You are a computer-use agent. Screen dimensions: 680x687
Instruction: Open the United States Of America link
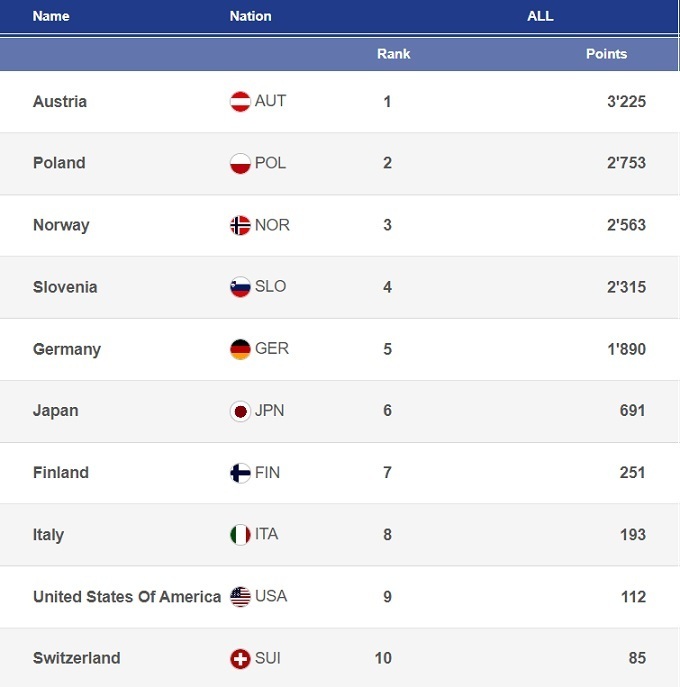pyautogui.click(x=127, y=597)
